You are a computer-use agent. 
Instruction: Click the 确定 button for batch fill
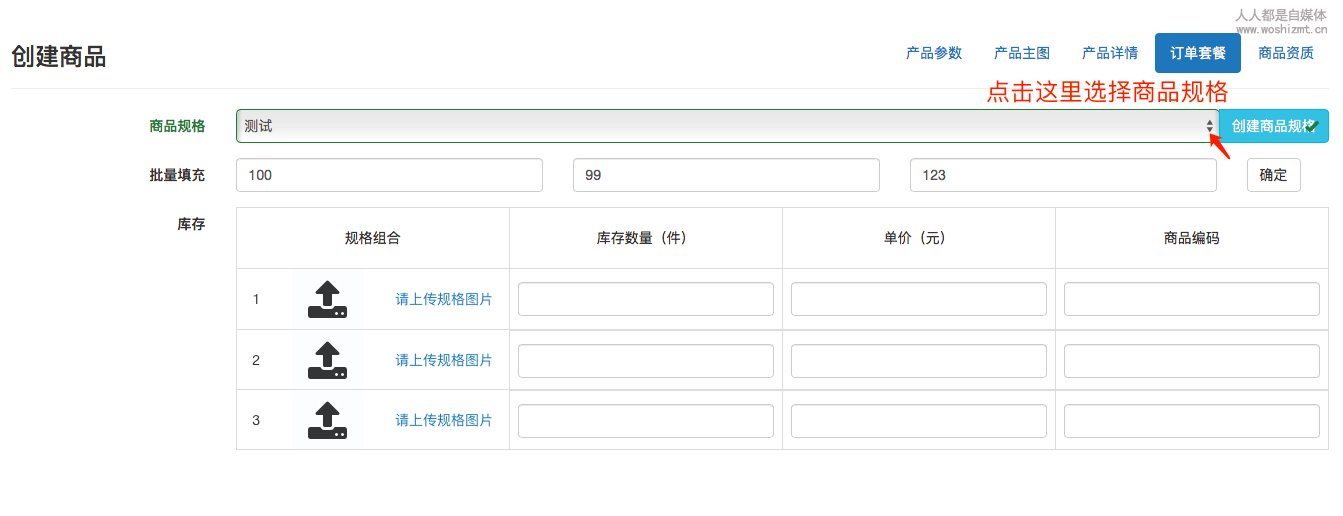(x=1274, y=175)
